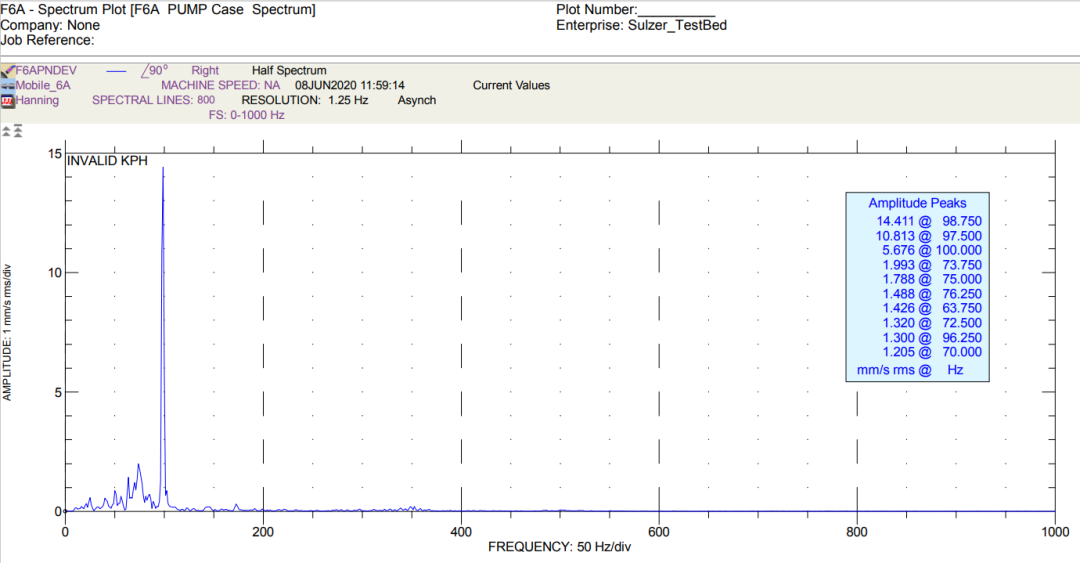The image size is (1080, 563).
Task: Click the INVALID KPH warning text
Action: pos(107,161)
